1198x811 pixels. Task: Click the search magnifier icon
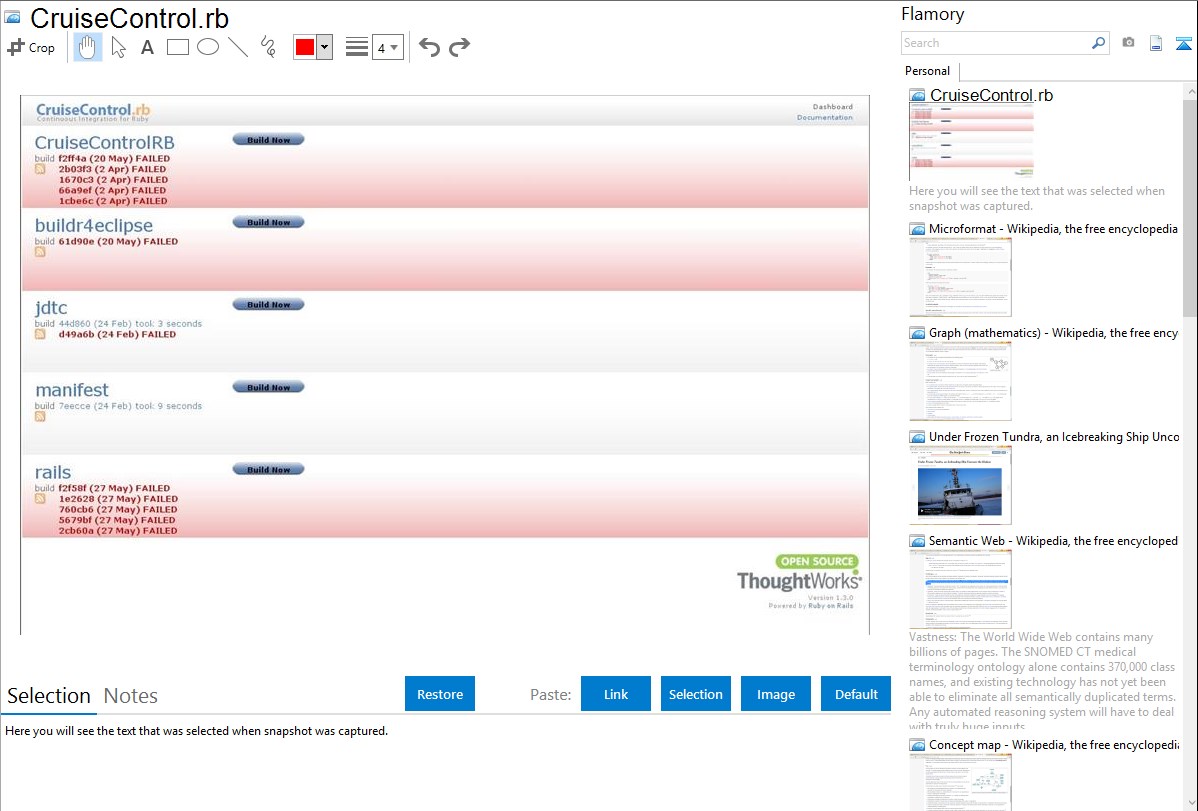[1099, 43]
